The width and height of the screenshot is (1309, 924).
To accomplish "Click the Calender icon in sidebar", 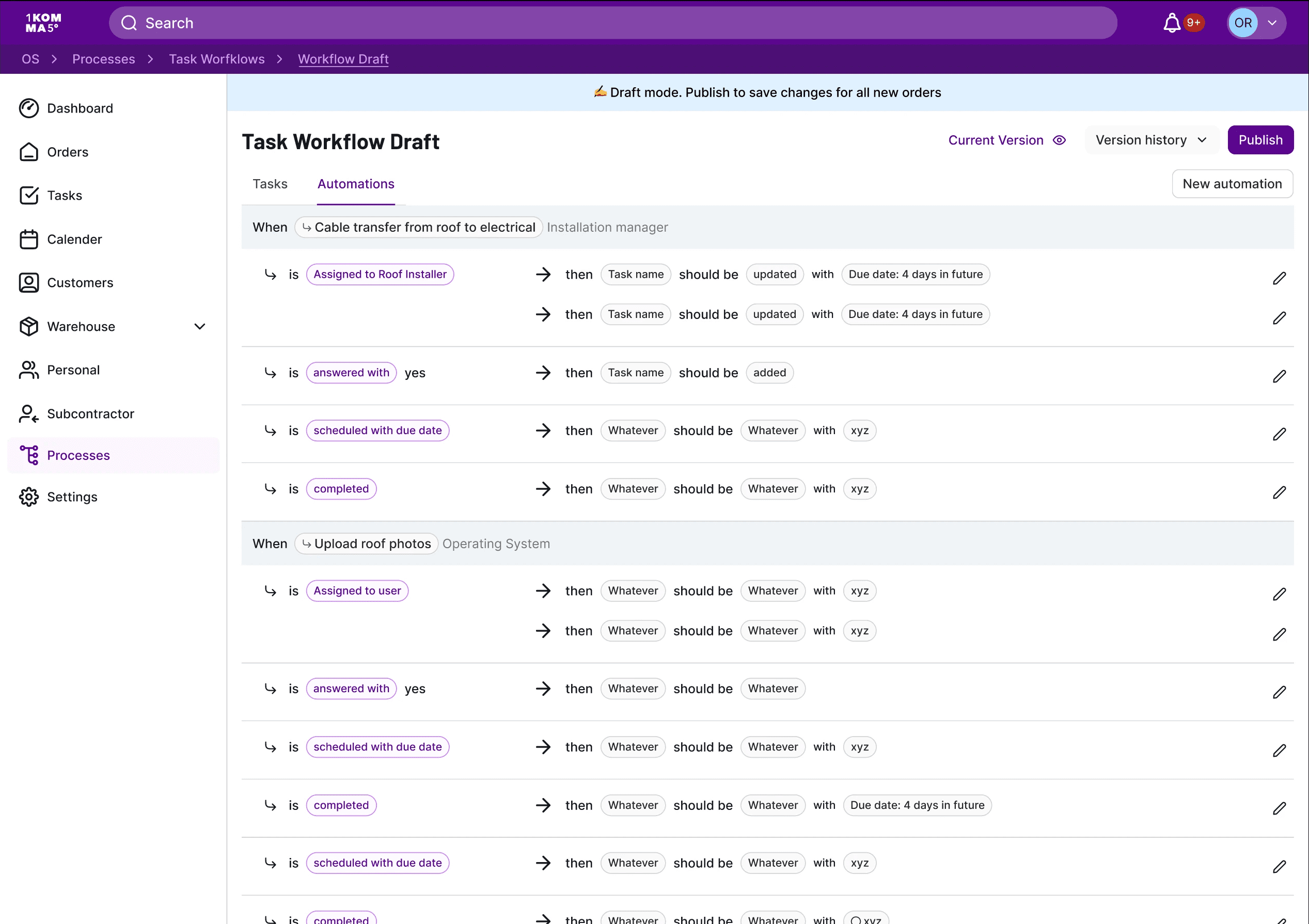I will click(x=28, y=240).
